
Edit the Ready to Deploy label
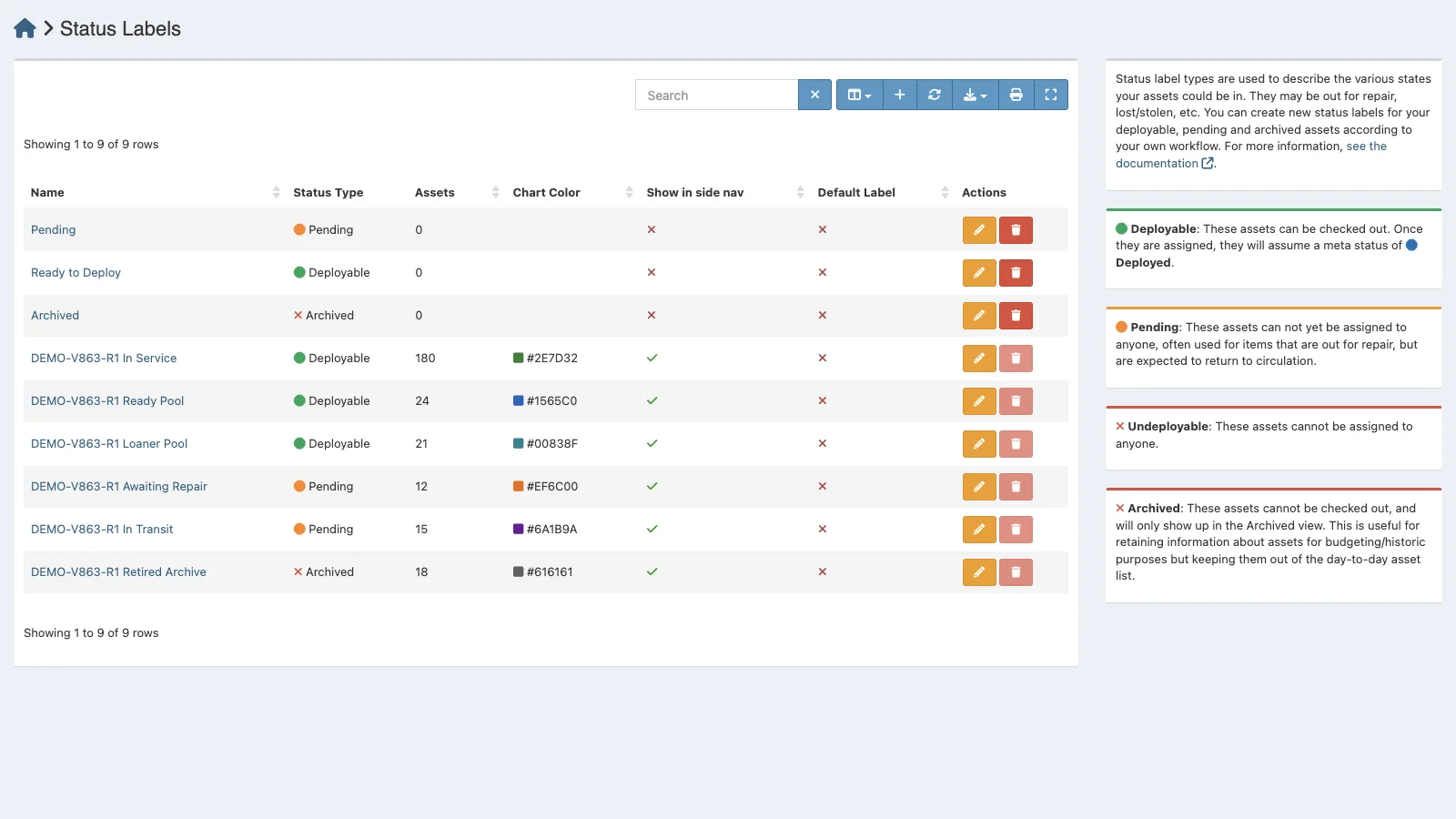[x=979, y=273]
